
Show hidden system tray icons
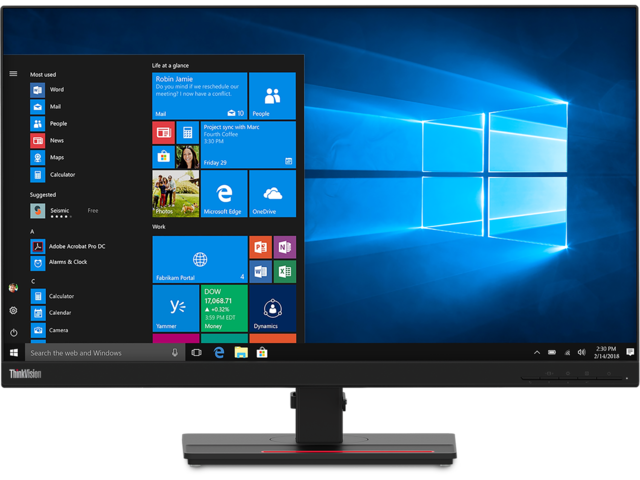click(x=536, y=352)
